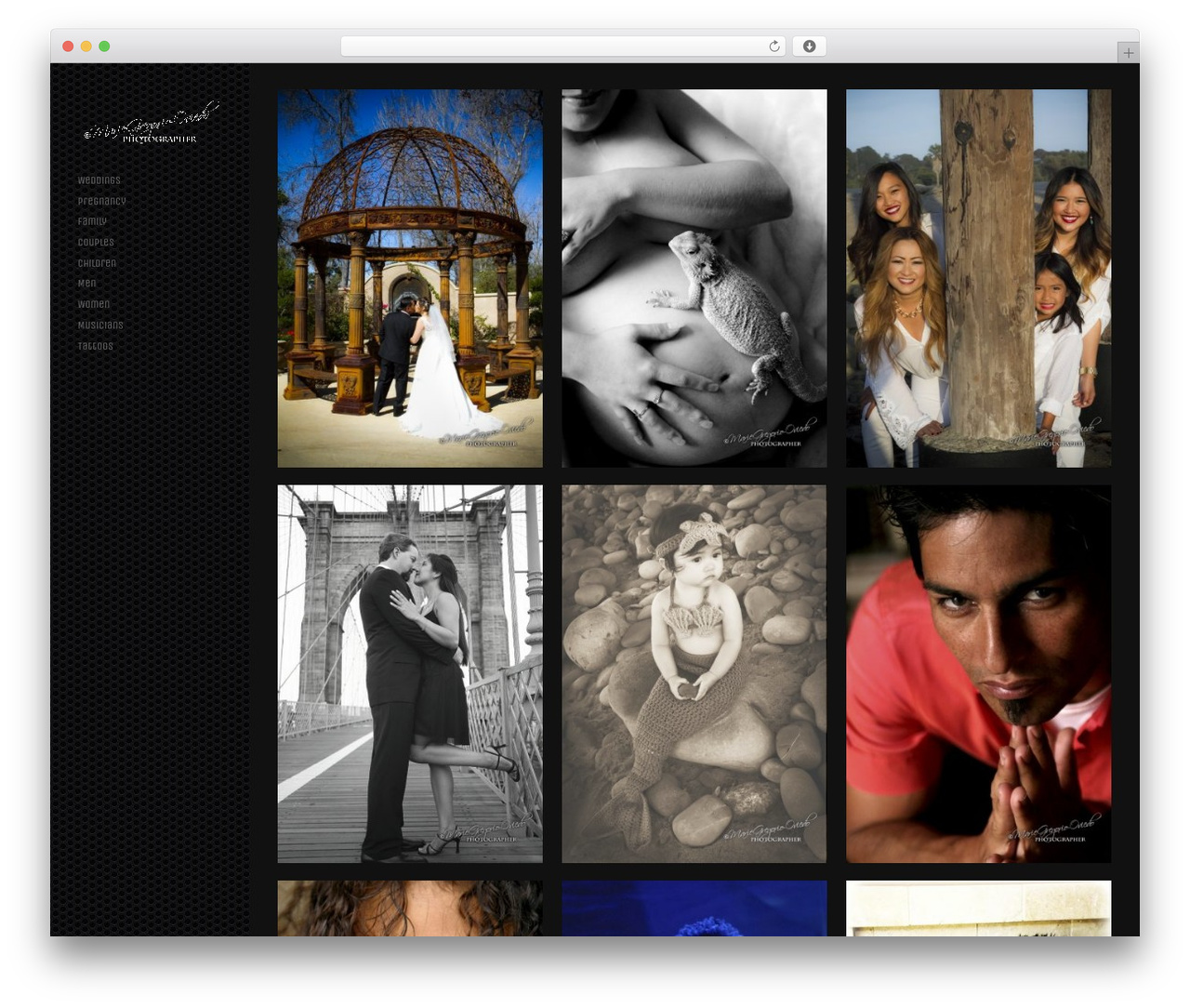Maximize the window with the green button
This screenshot has width=1190, height=1008.
[104, 46]
